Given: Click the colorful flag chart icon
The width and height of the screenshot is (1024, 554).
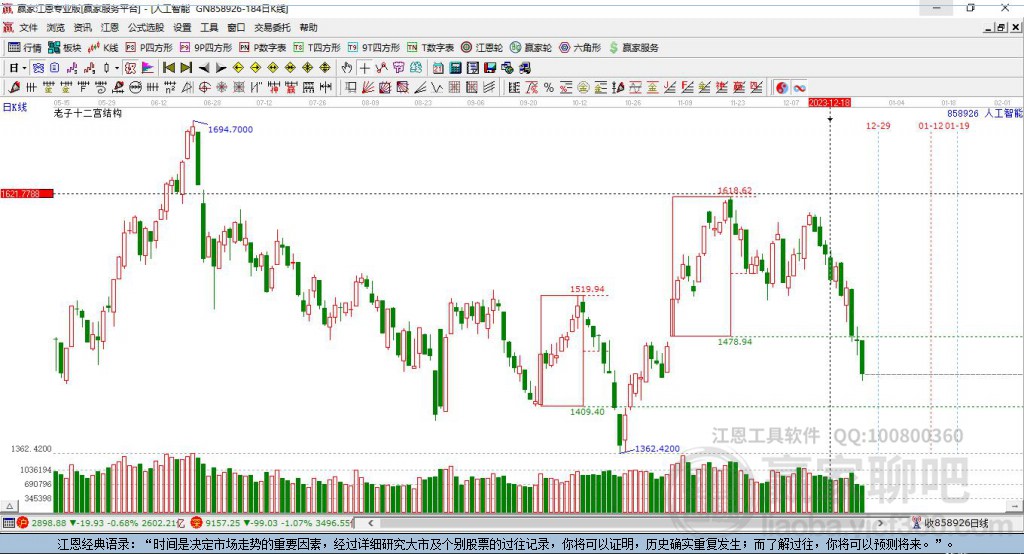Looking at the screenshot, I should tap(148, 68).
